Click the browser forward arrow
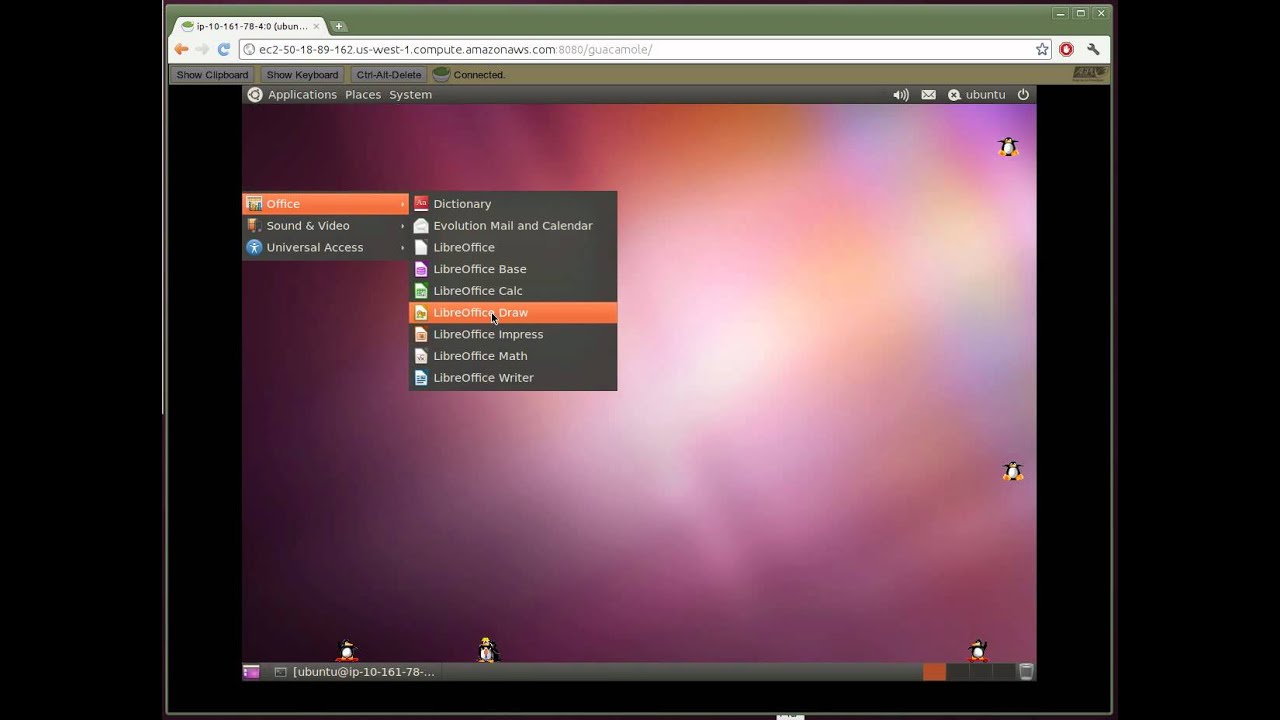The image size is (1280, 720). 202,49
